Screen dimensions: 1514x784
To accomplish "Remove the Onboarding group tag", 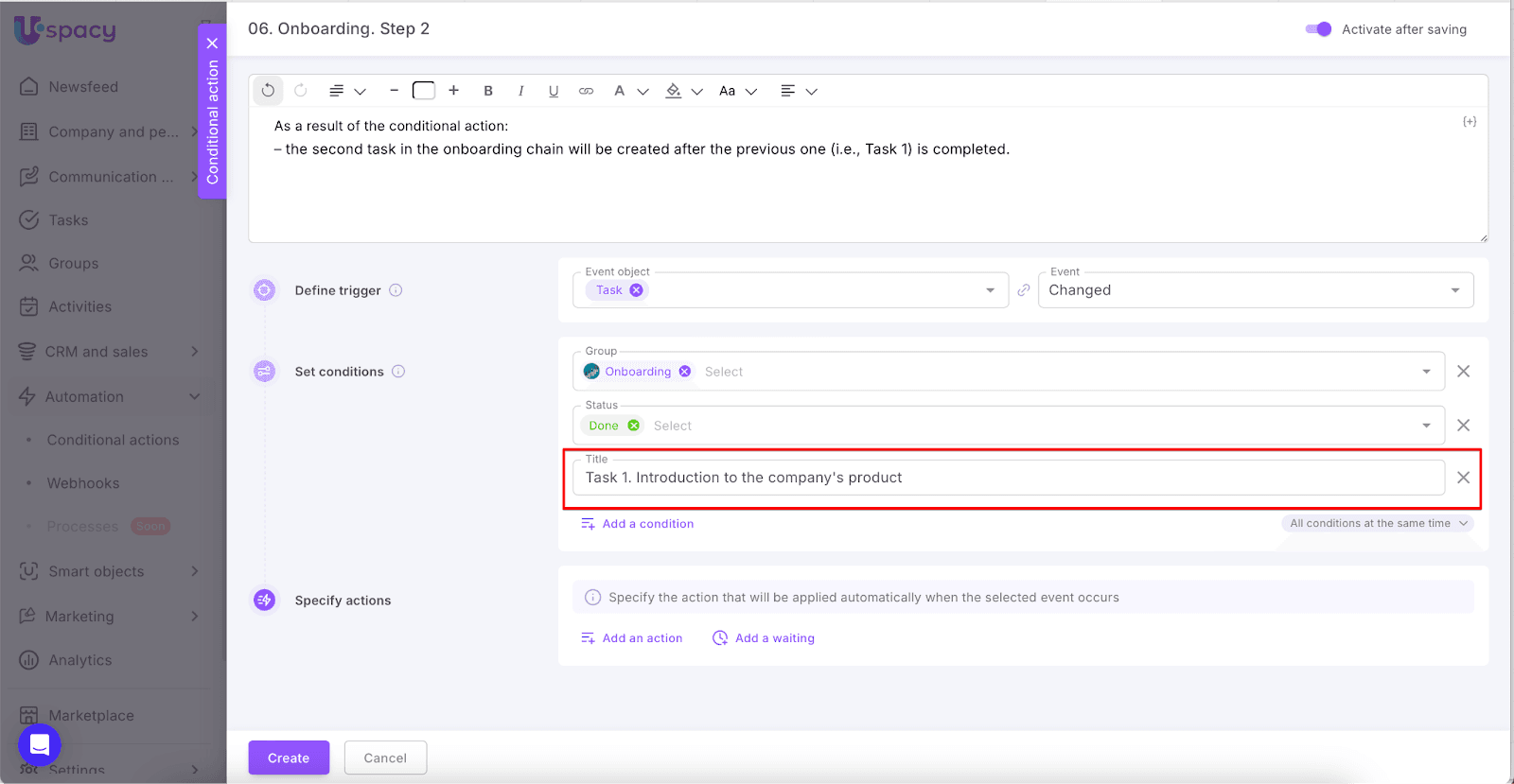I will 685,372.
